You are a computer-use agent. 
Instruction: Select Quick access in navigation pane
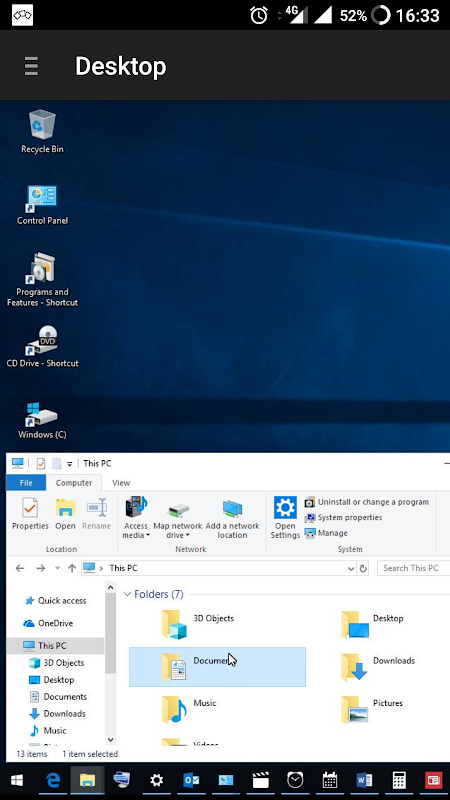coord(56,601)
